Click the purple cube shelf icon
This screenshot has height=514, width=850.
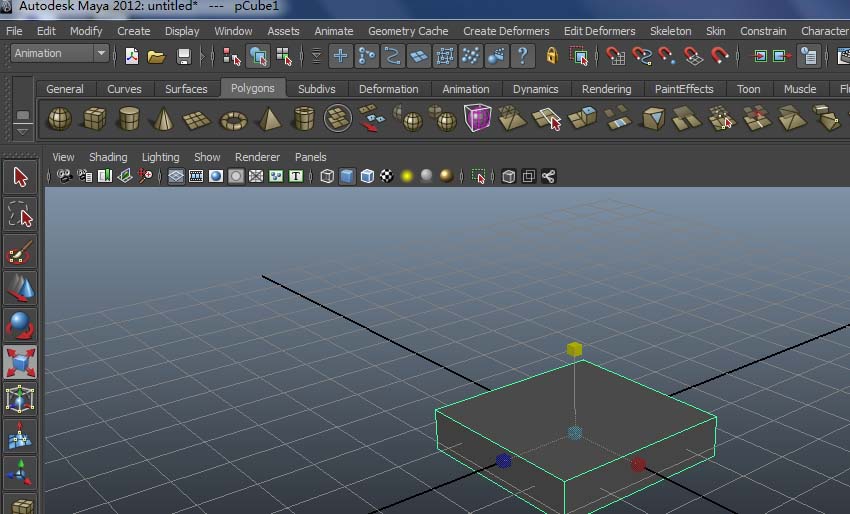[x=478, y=118]
